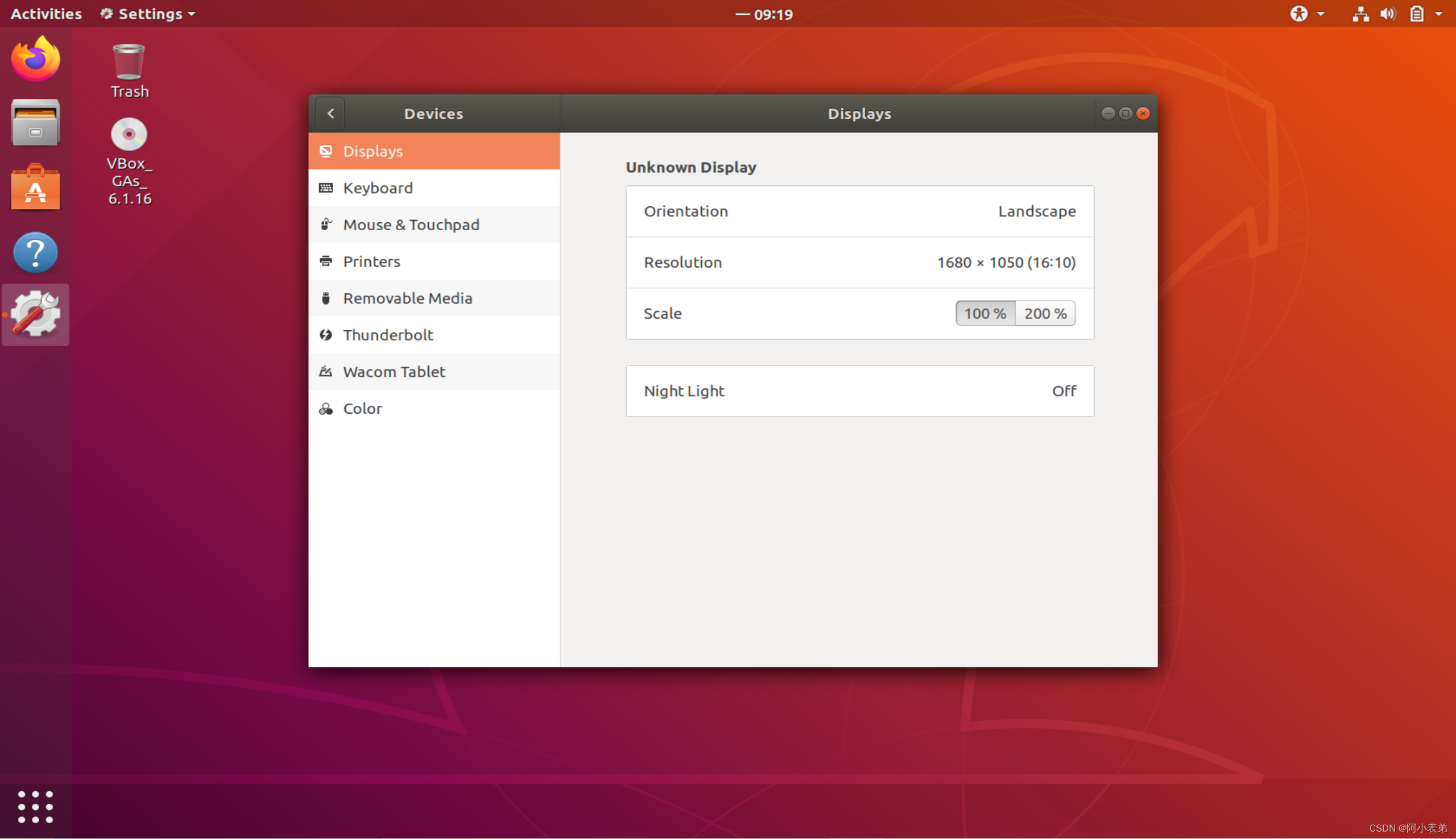This screenshot has height=839, width=1456.
Task: Click the Trash desktop icon
Action: click(x=129, y=70)
